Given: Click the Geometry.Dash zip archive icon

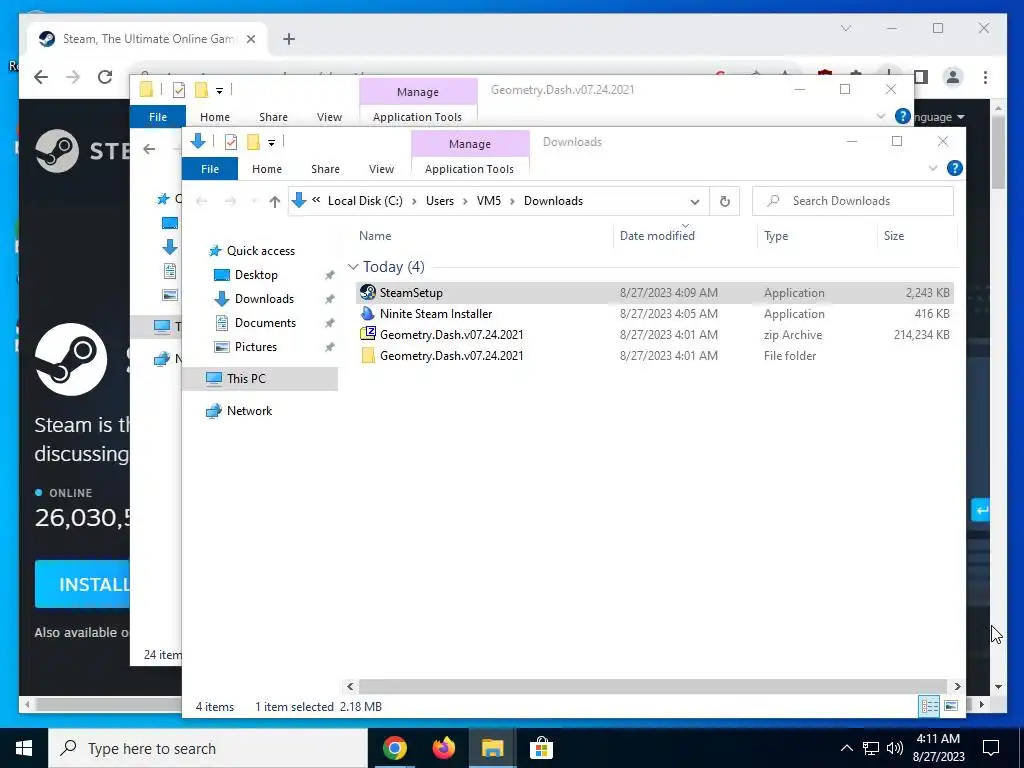Looking at the screenshot, I should click(368, 334).
